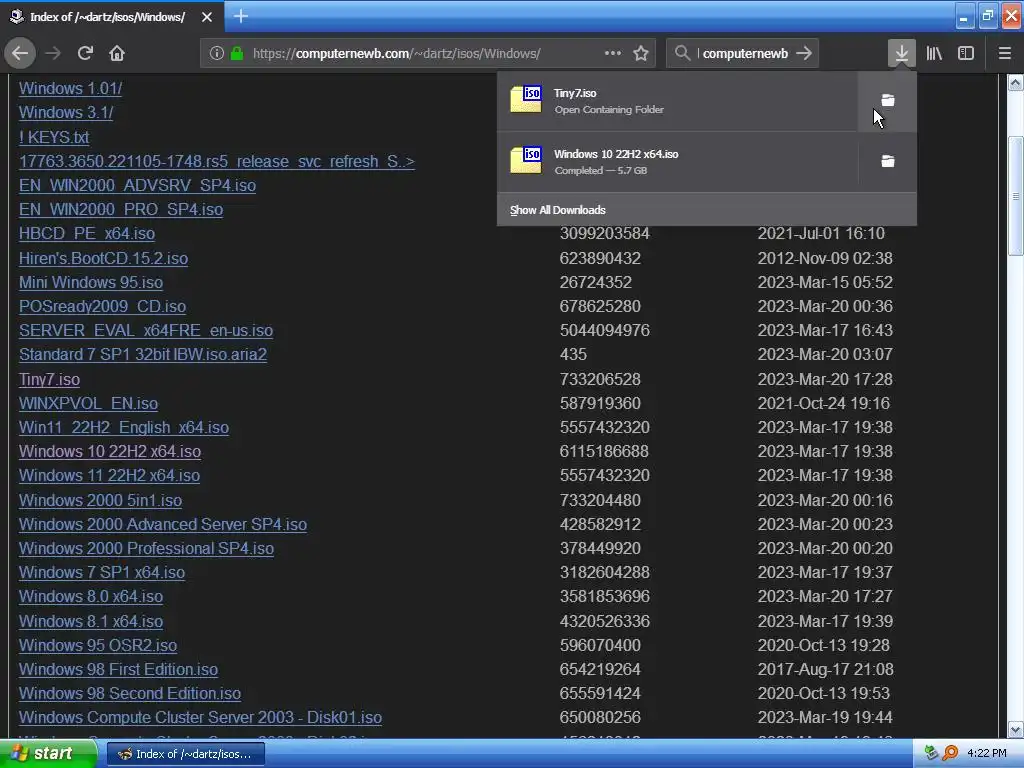
Task: Download Windows 8.1 x64.iso
Action: (91, 621)
